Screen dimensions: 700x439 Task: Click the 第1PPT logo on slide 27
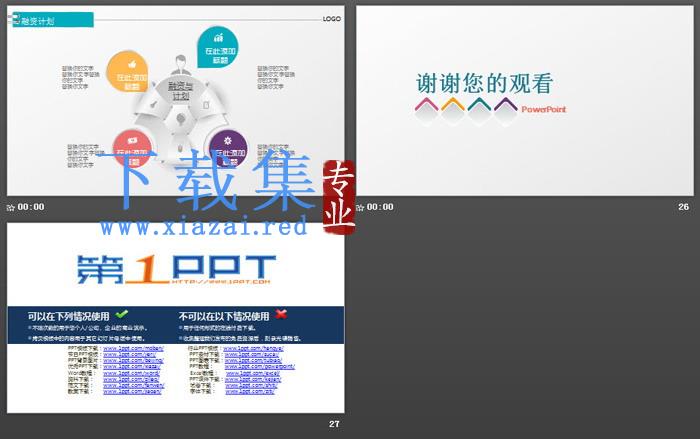[x=176, y=269]
